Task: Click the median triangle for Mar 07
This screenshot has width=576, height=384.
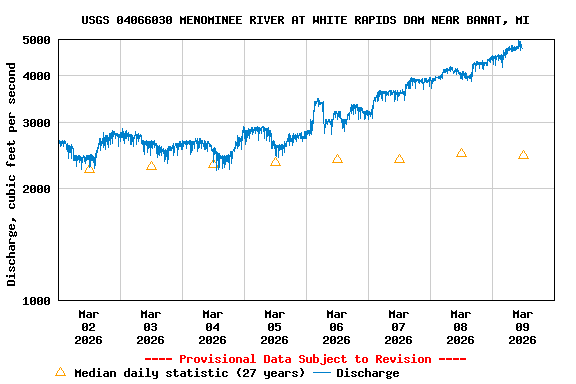Action: pos(399,159)
